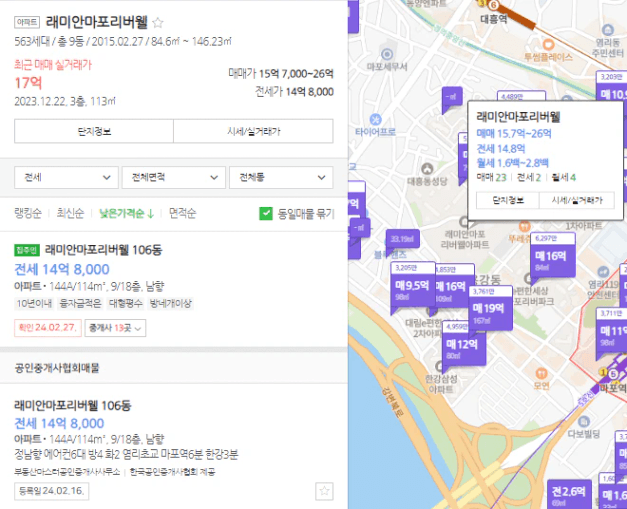The height and width of the screenshot is (509, 627).
Task: Click the 다보빌딩 map icon
Action: click(584, 421)
